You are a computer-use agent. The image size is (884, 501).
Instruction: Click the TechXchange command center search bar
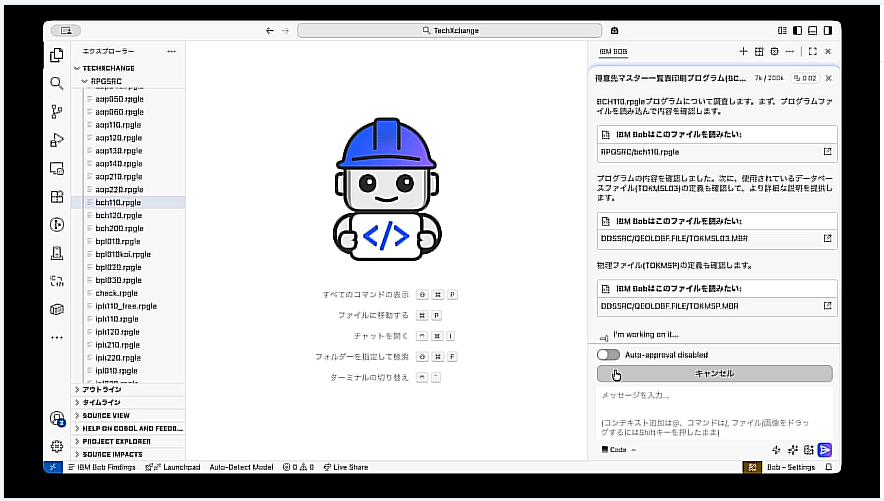pos(450,30)
